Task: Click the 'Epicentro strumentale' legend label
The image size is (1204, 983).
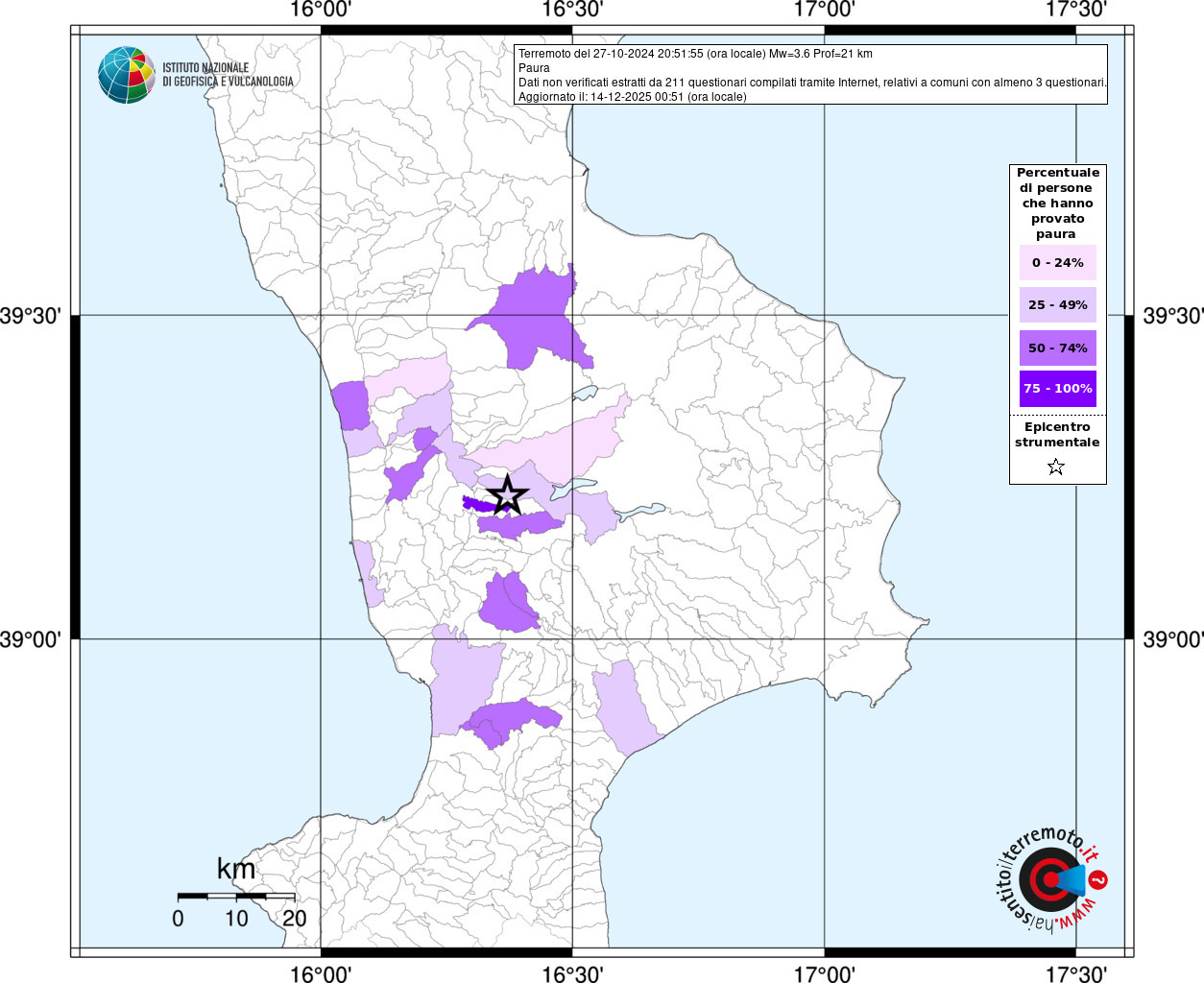Action: (x=1057, y=435)
